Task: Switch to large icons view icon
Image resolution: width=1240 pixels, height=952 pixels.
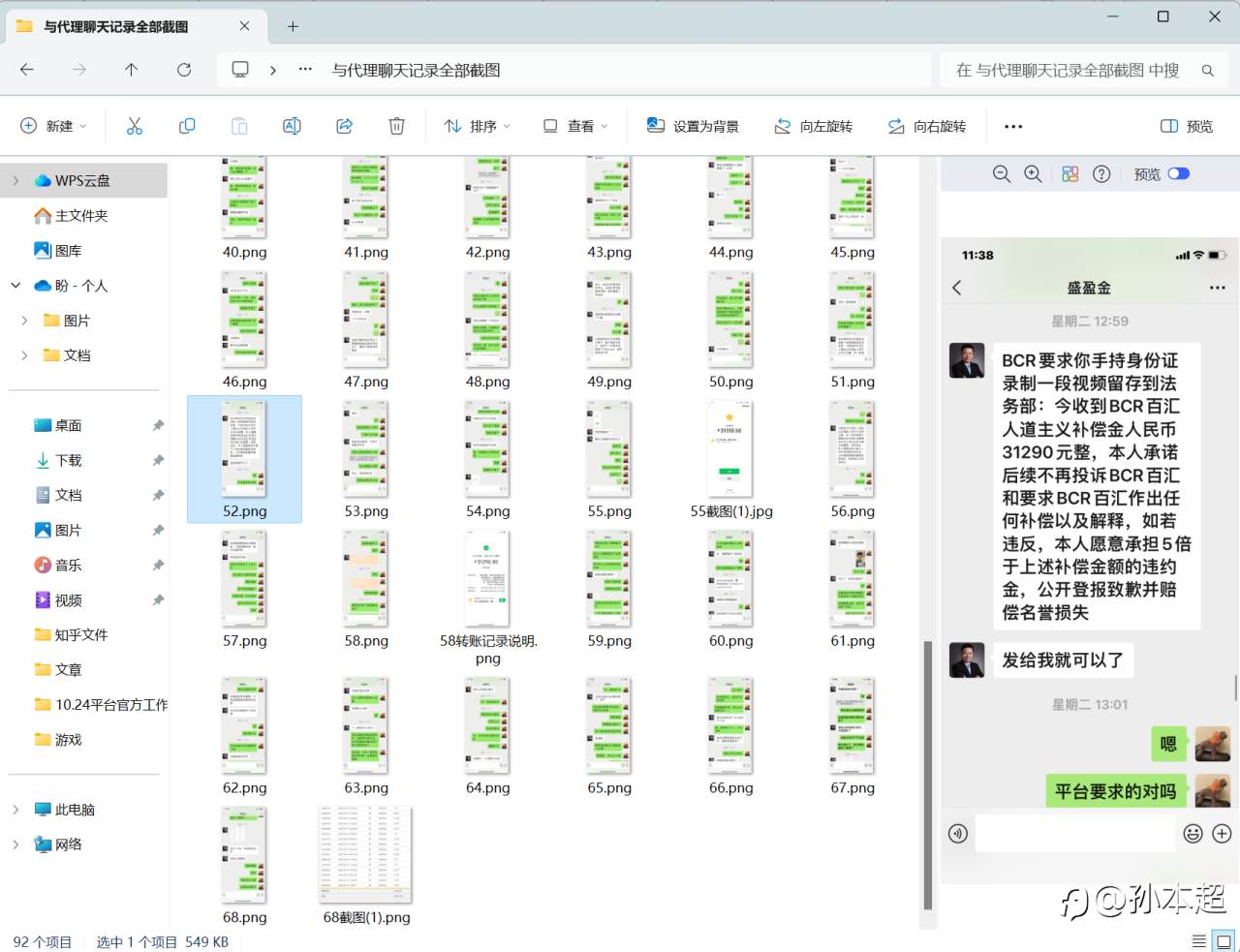Action: click(x=1224, y=940)
